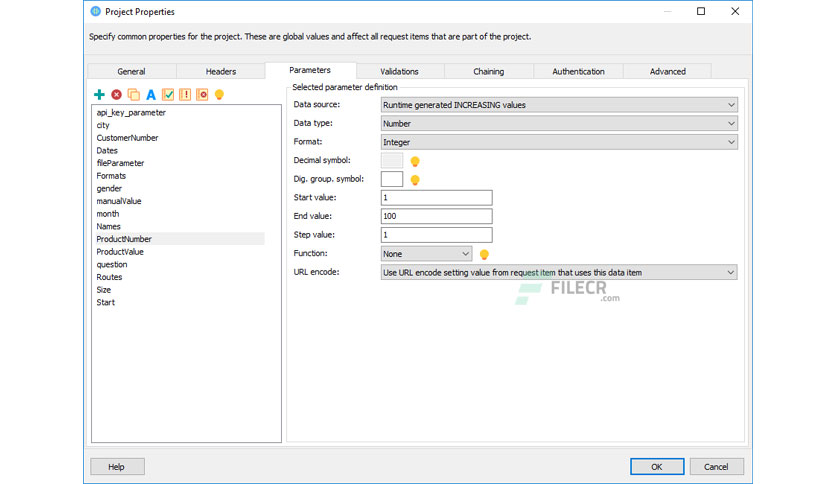This screenshot has width=836, height=484.
Task: Add a new parameter with the green plus icon
Action: point(99,94)
